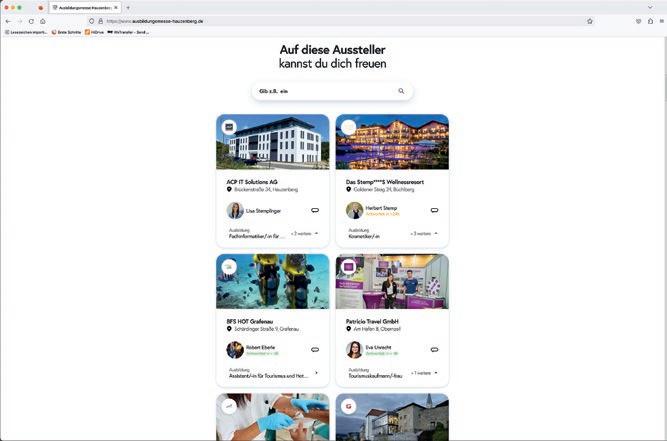This screenshot has height=441, width=667.
Task: Select the Ausbildungsmesse Hauzenberg browser tab
Action: pos(85,8)
